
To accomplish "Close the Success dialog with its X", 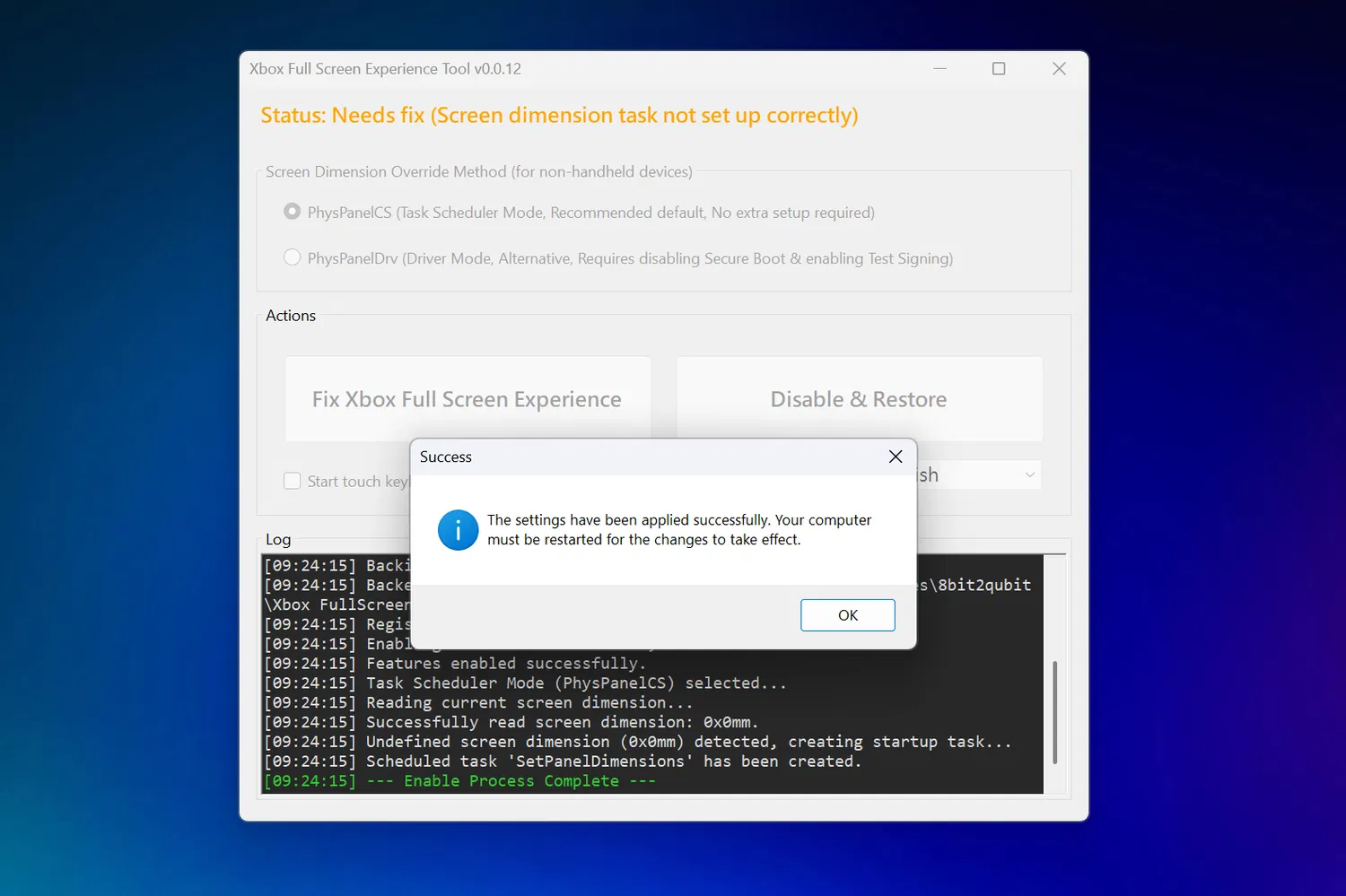I will 896,457.
